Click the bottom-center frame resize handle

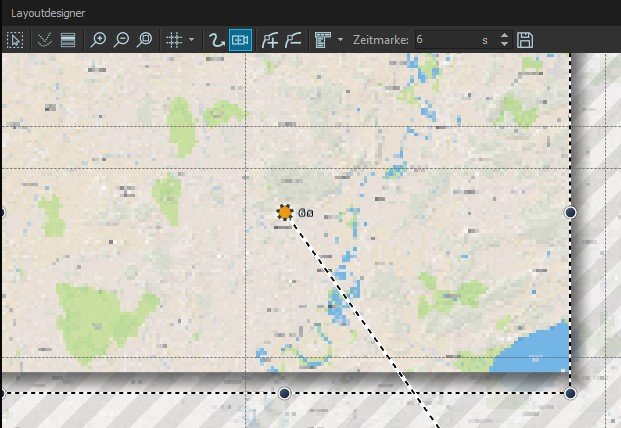click(284, 393)
